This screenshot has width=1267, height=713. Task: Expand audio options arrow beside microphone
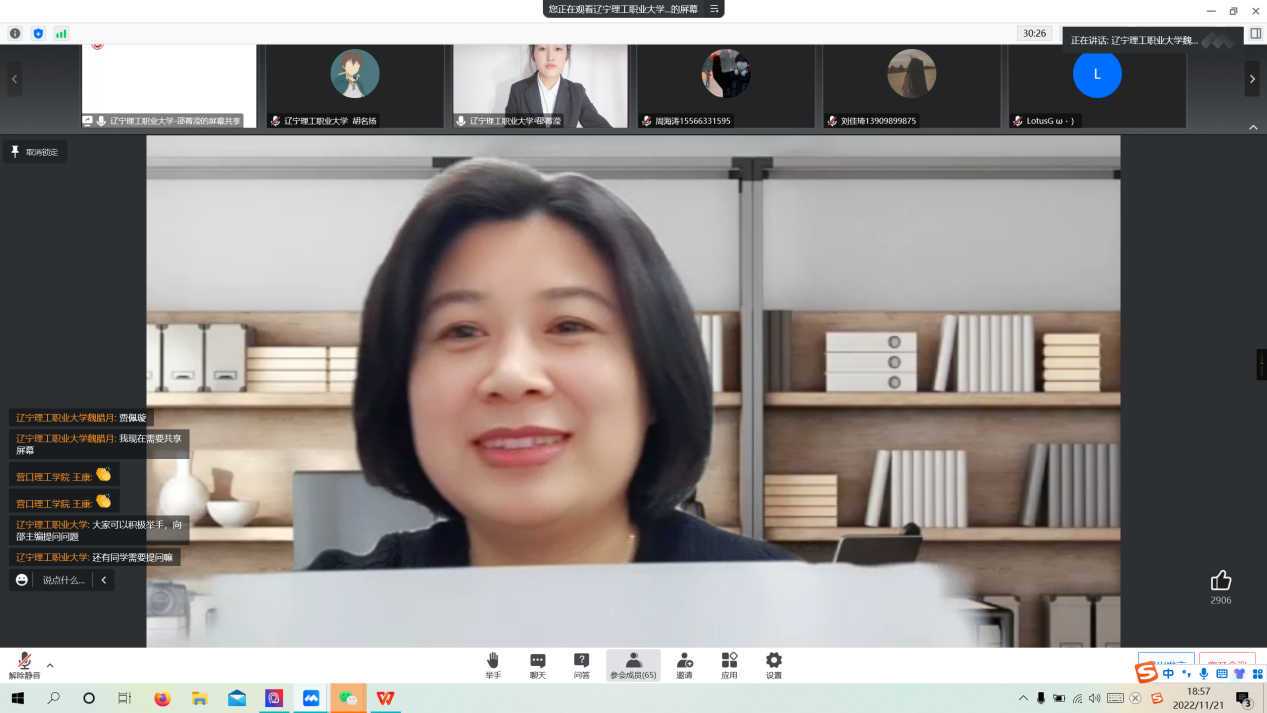[50, 665]
